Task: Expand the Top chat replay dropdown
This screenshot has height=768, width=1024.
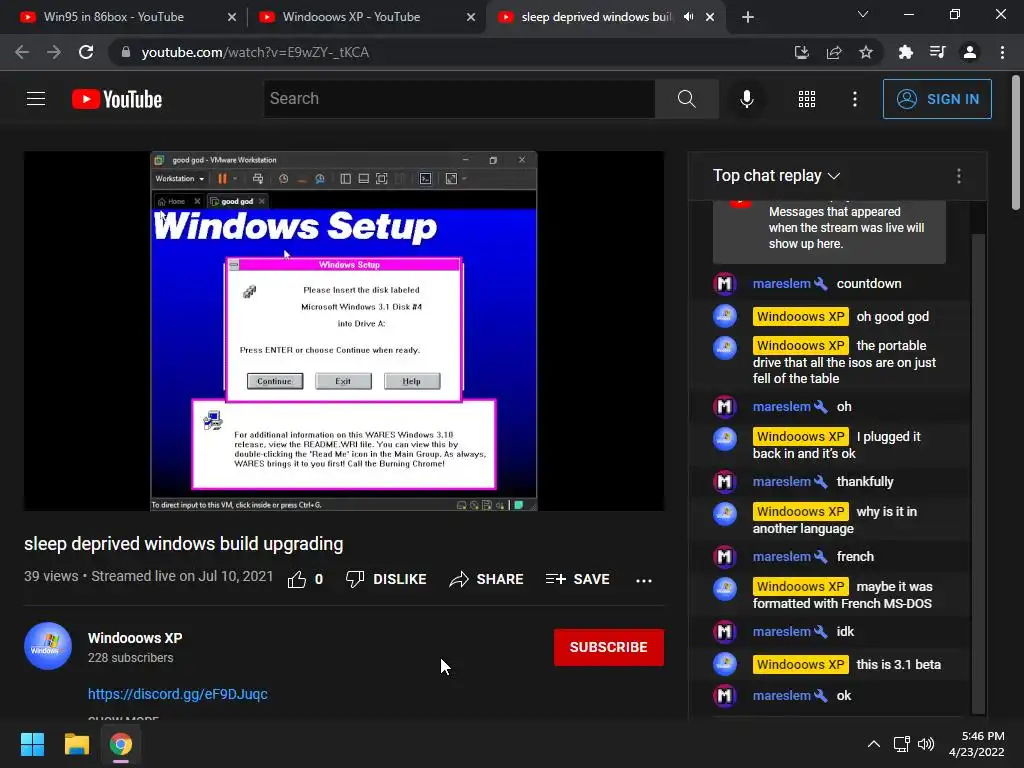Action: [x=776, y=176]
